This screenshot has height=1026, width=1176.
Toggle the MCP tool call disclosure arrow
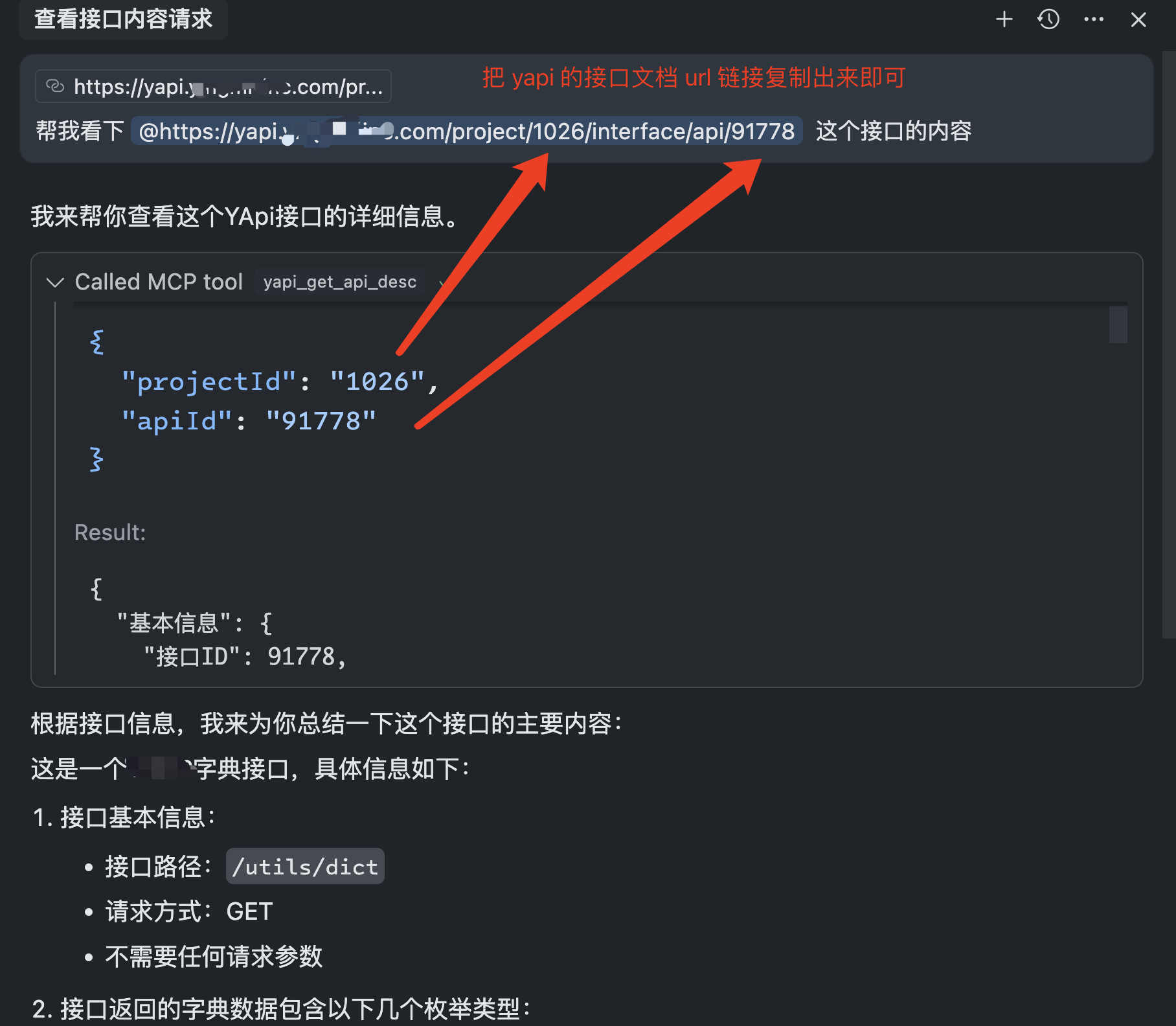54,281
